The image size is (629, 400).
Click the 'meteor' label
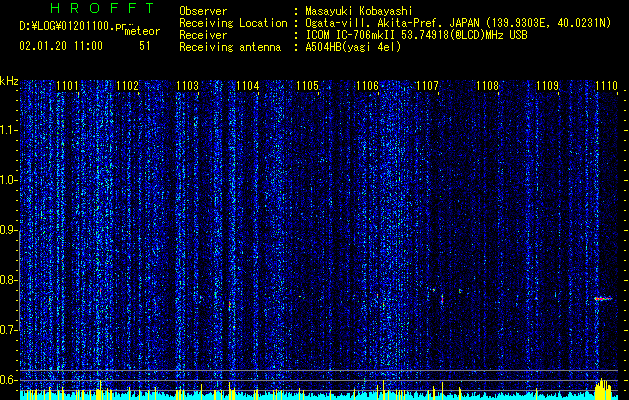[142, 31]
